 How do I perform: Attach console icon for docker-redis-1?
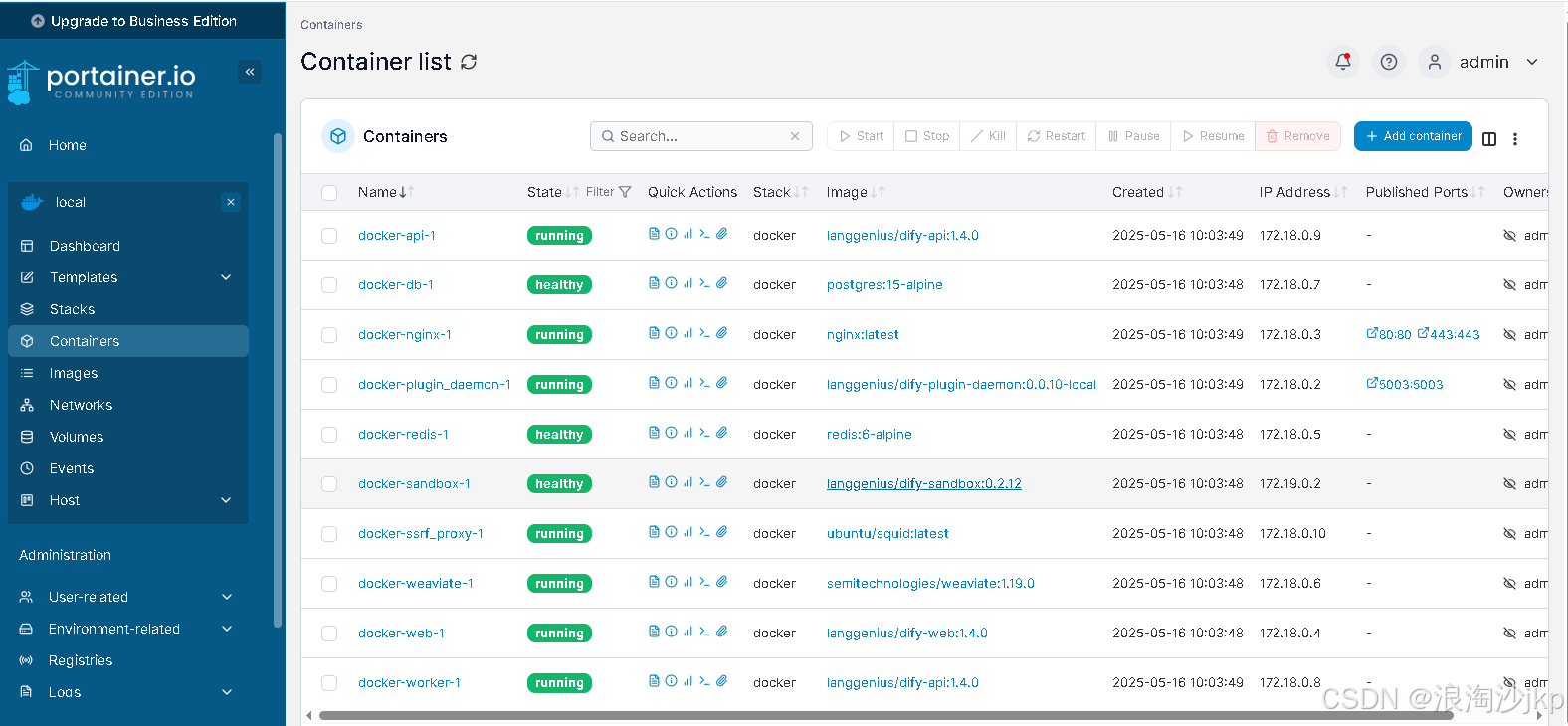click(x=722, y=433)
